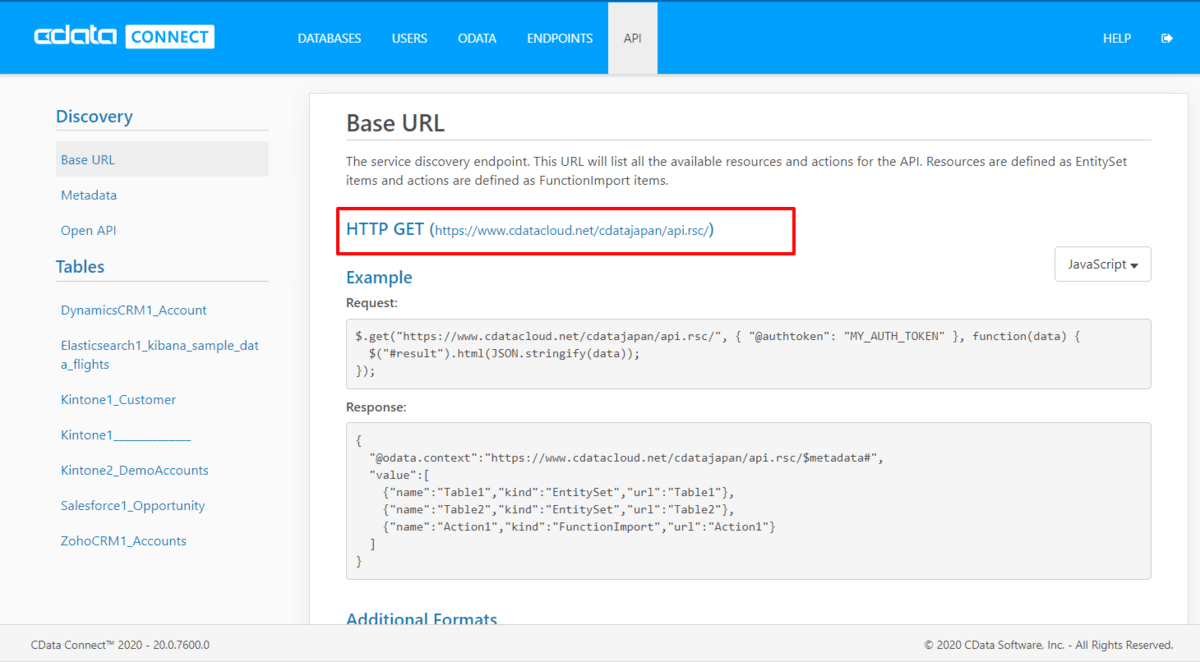Click the API tab

632,38
